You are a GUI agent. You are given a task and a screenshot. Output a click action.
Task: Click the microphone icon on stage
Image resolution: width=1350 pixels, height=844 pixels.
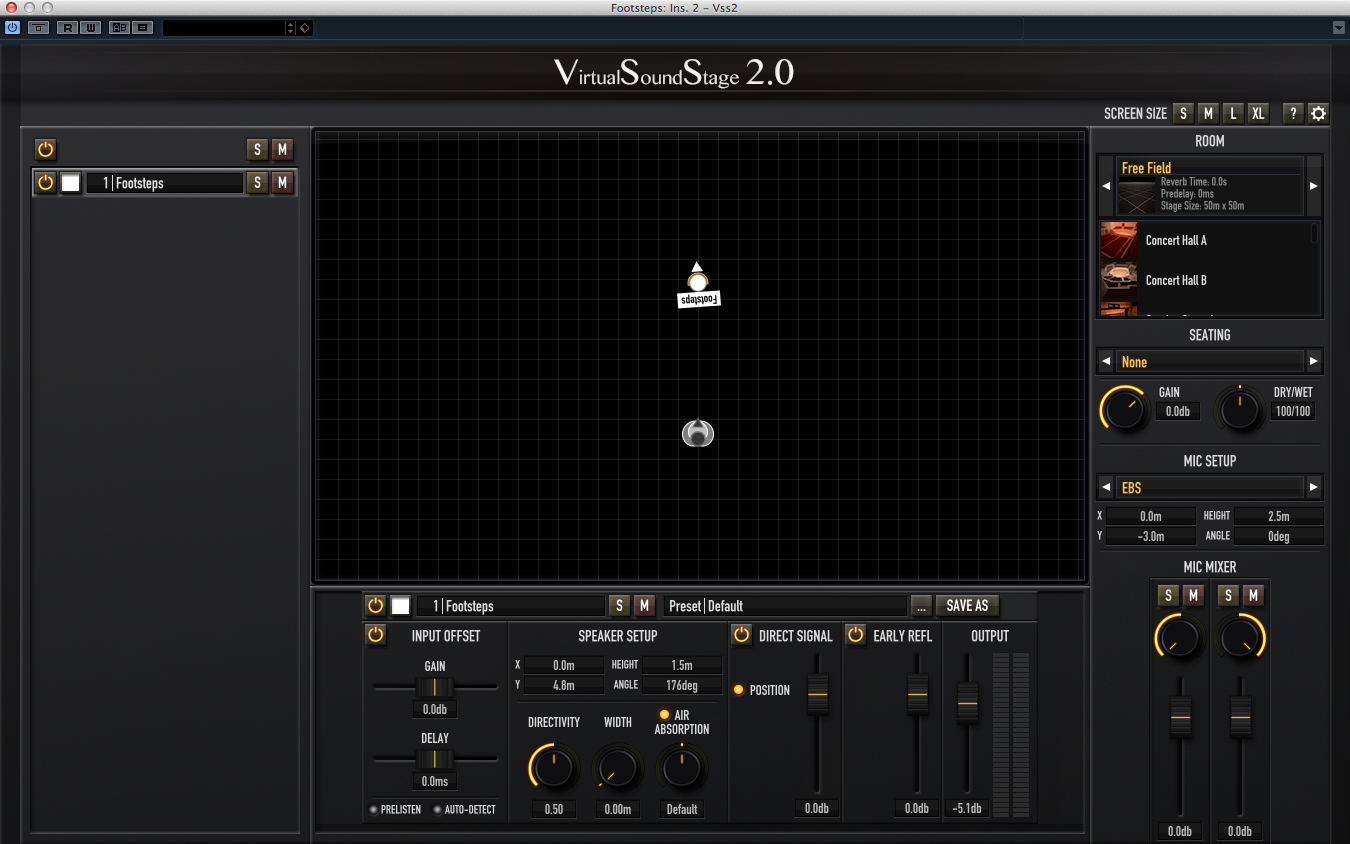pos(698,433)
